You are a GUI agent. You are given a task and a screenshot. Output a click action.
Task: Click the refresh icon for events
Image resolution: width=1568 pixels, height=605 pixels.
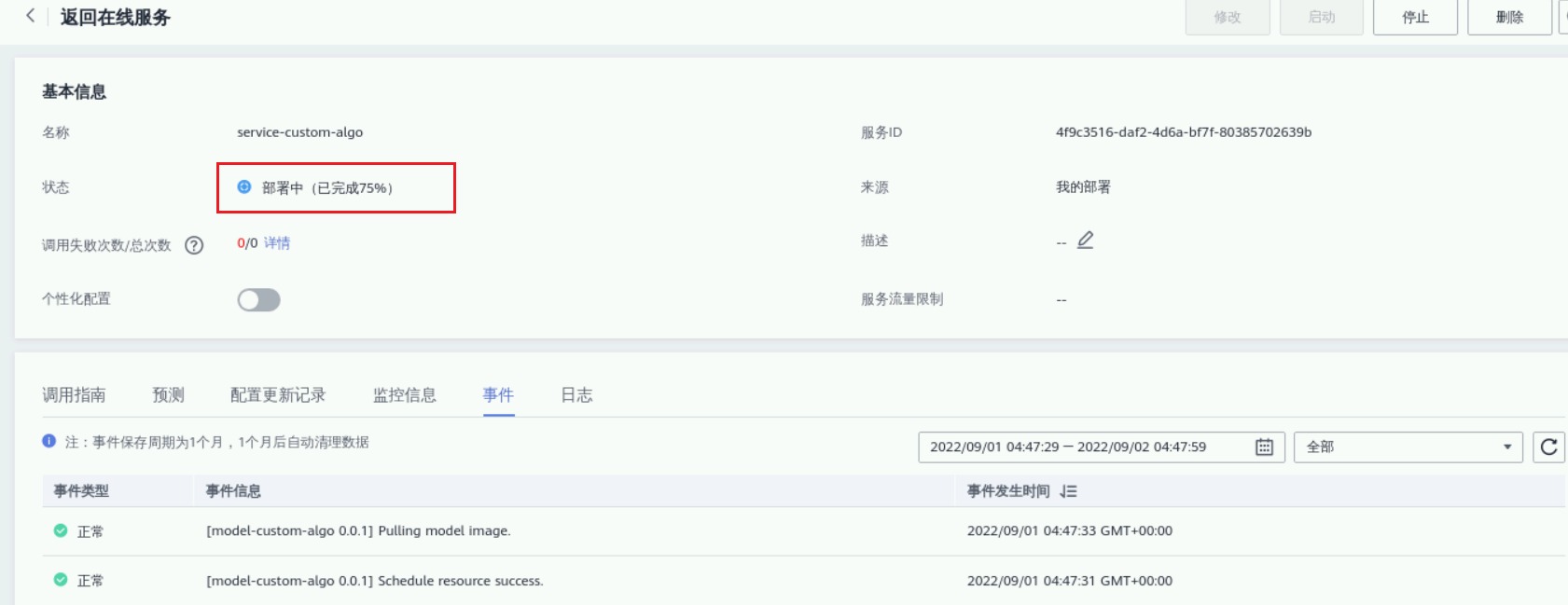click(1548, 447)
